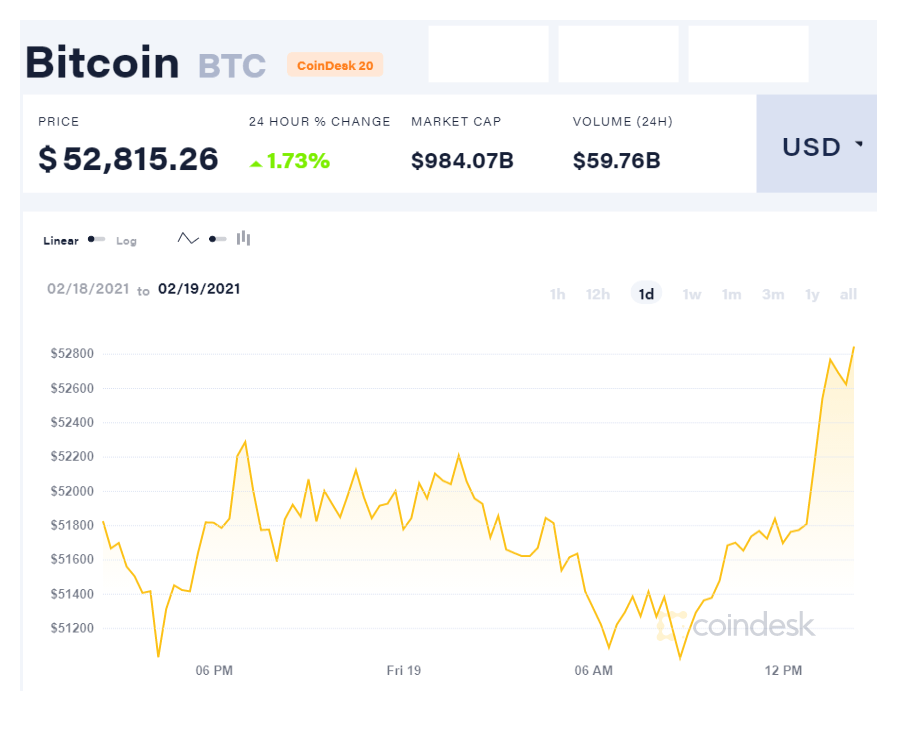Select the 1w time range
This screenshot has width=897, height=751.
pos(692,294)
